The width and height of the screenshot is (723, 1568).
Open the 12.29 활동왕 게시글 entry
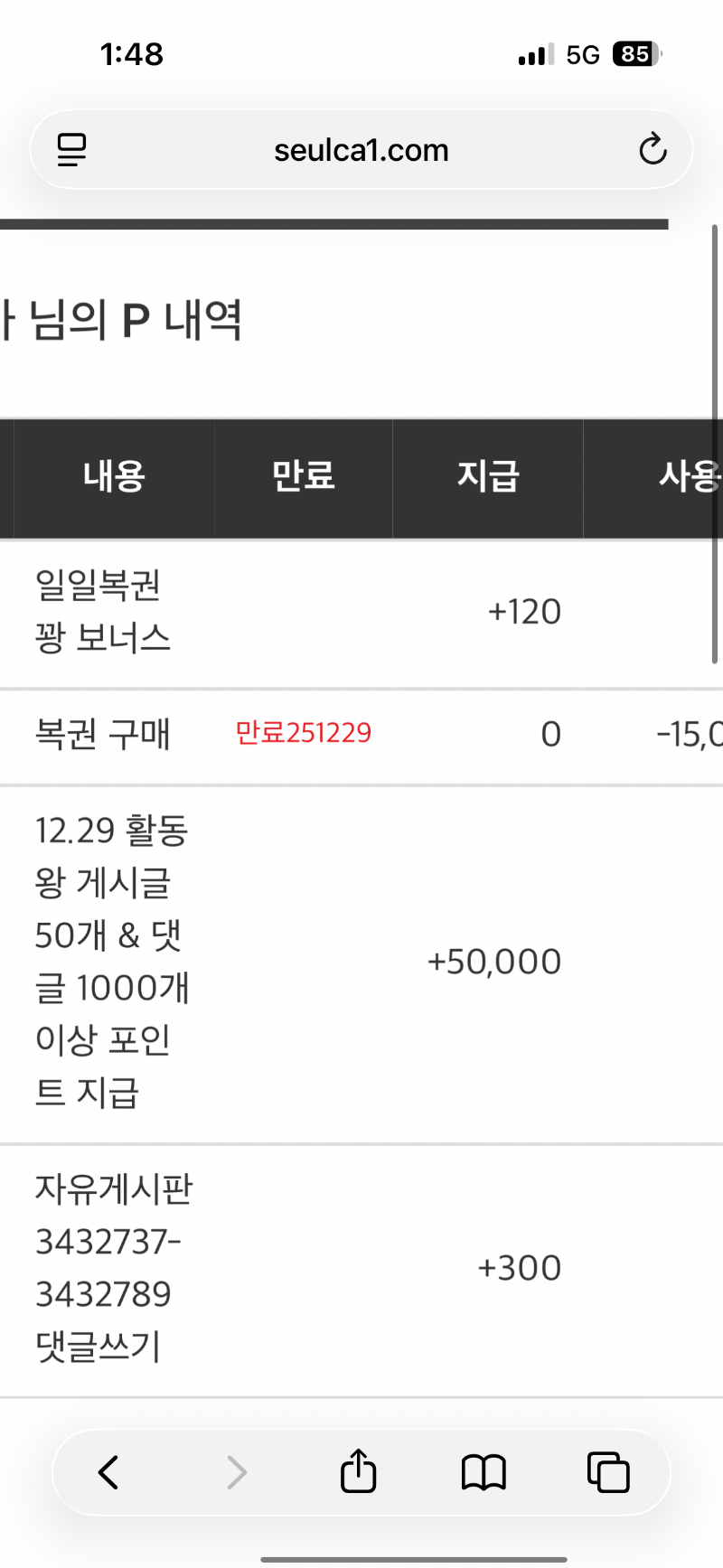111,962
